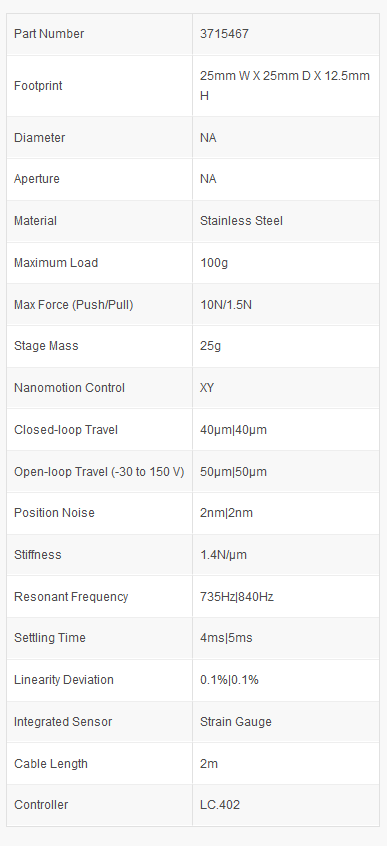This screenshot has width=387, height=846.
Task: Select the Stage Mass 25g value
Action: [211, 346]
